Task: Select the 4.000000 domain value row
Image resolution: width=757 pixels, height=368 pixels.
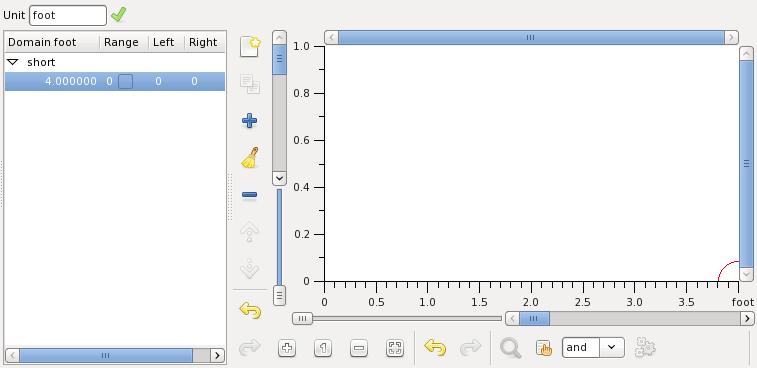Action: 115,82
